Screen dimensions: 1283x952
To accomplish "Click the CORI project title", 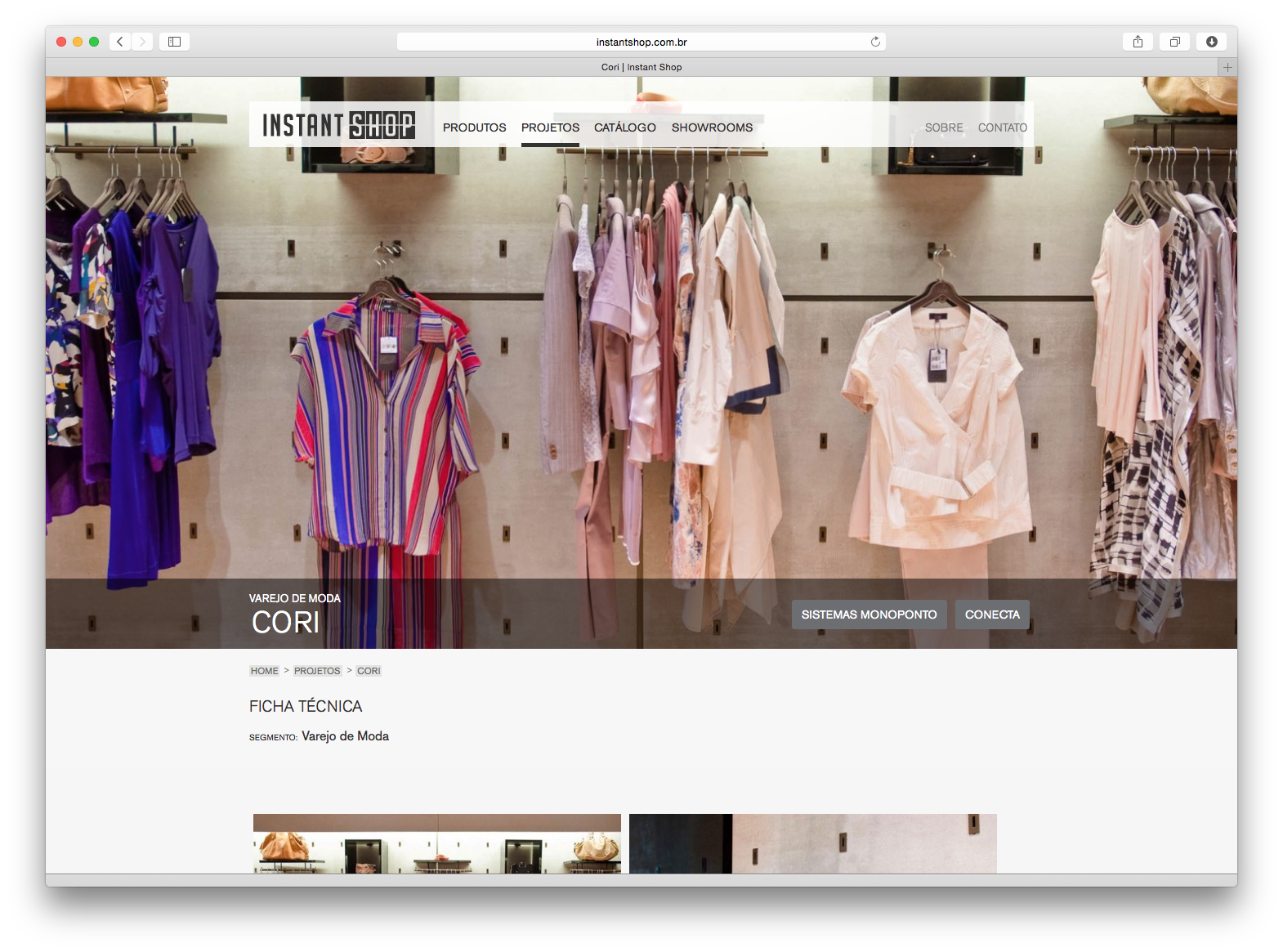I will (285, 623).
